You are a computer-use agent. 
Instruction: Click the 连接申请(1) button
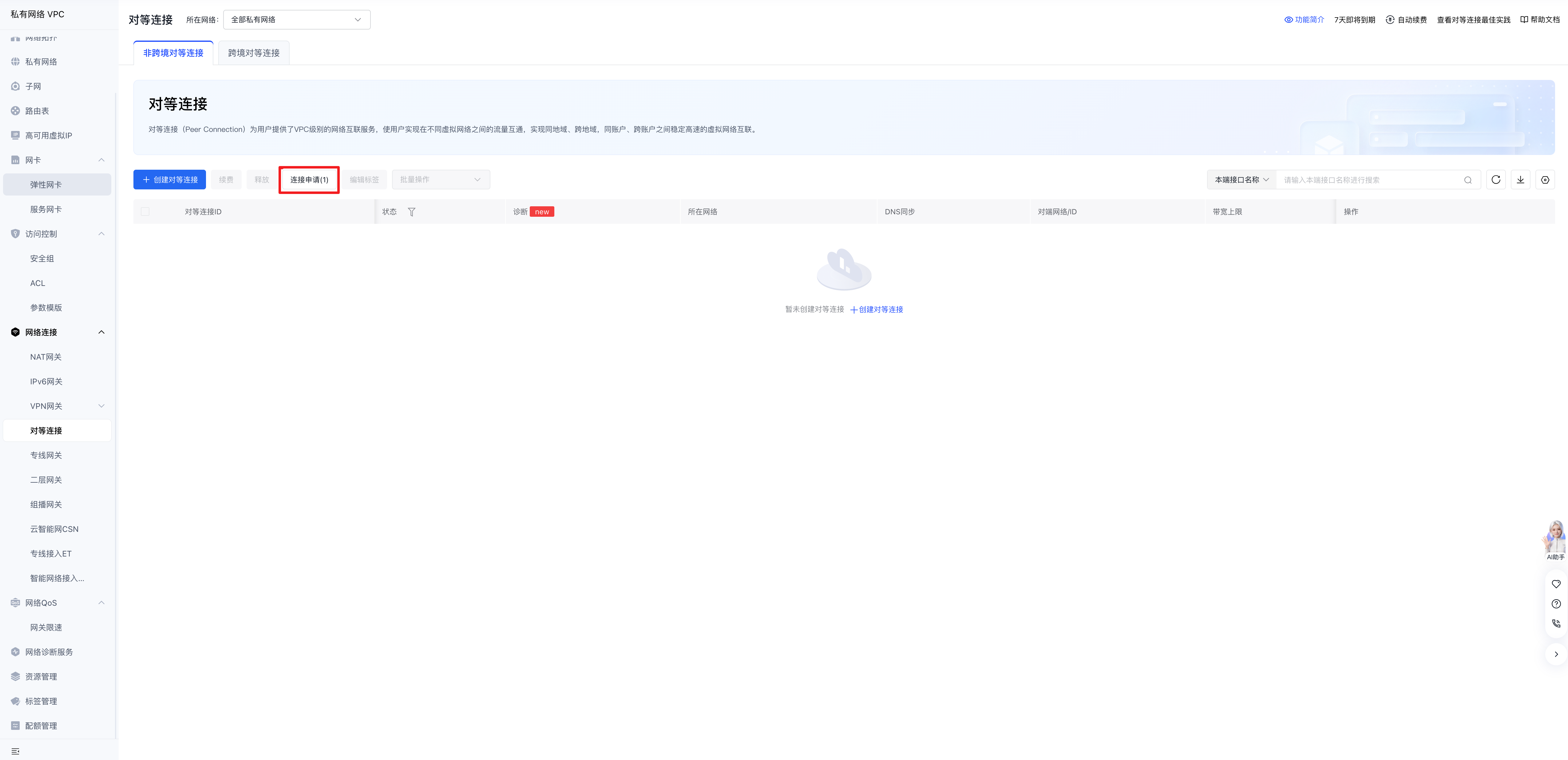(309, 180)
